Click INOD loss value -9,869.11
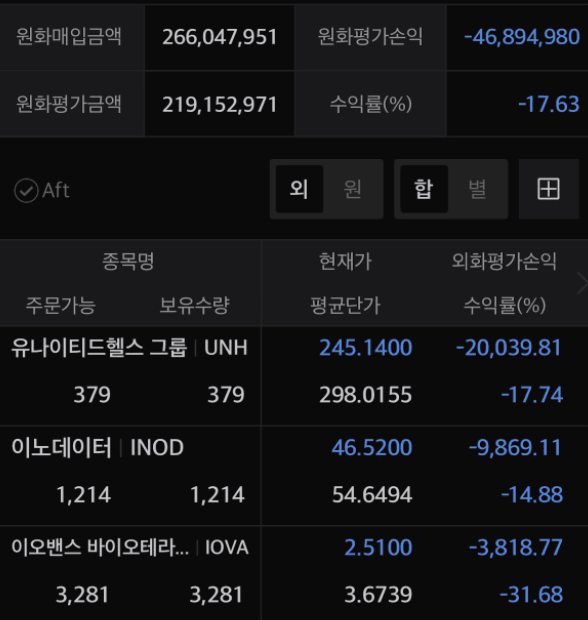 [515, 448]
